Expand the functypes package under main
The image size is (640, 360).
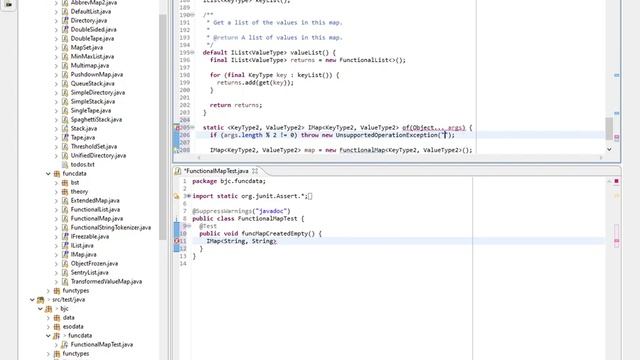point(48,291)
